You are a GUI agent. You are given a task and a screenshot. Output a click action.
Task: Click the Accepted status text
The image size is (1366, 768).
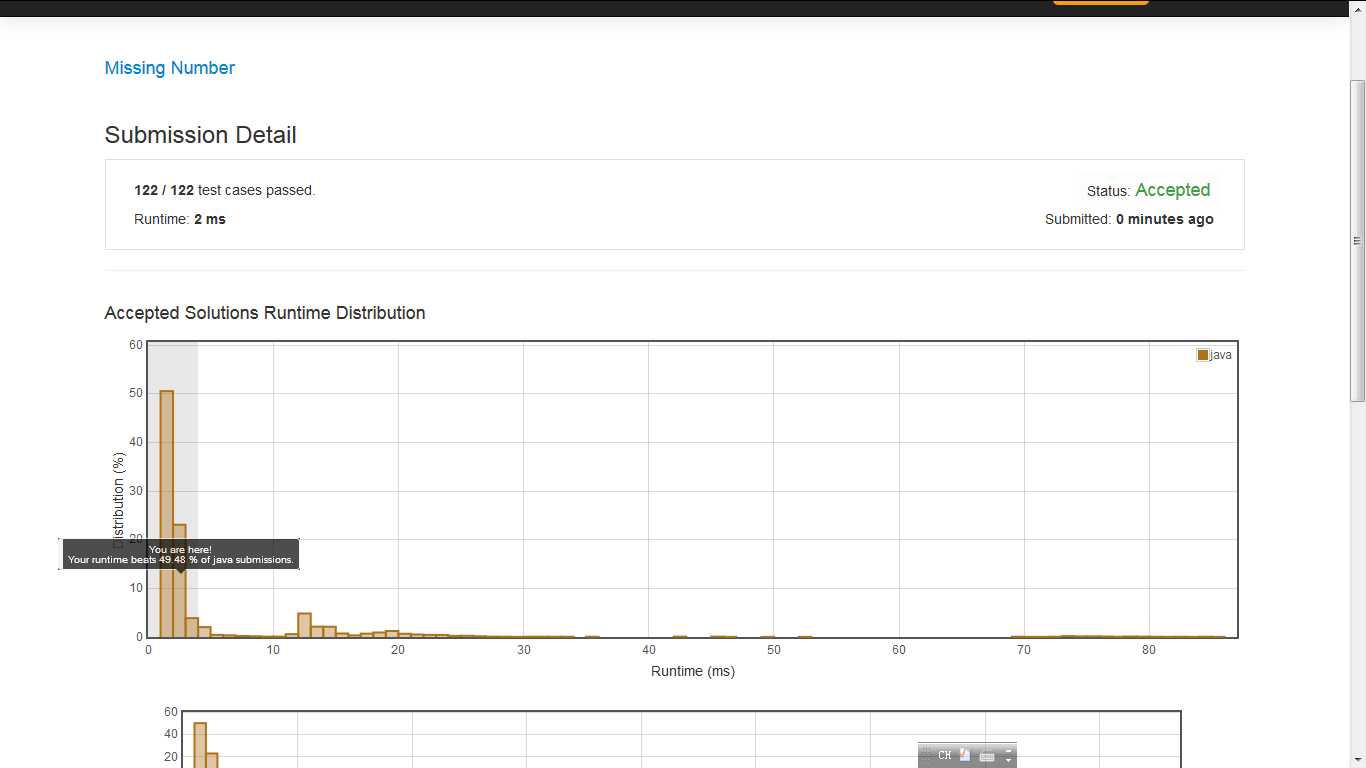tap(1173, 190)
